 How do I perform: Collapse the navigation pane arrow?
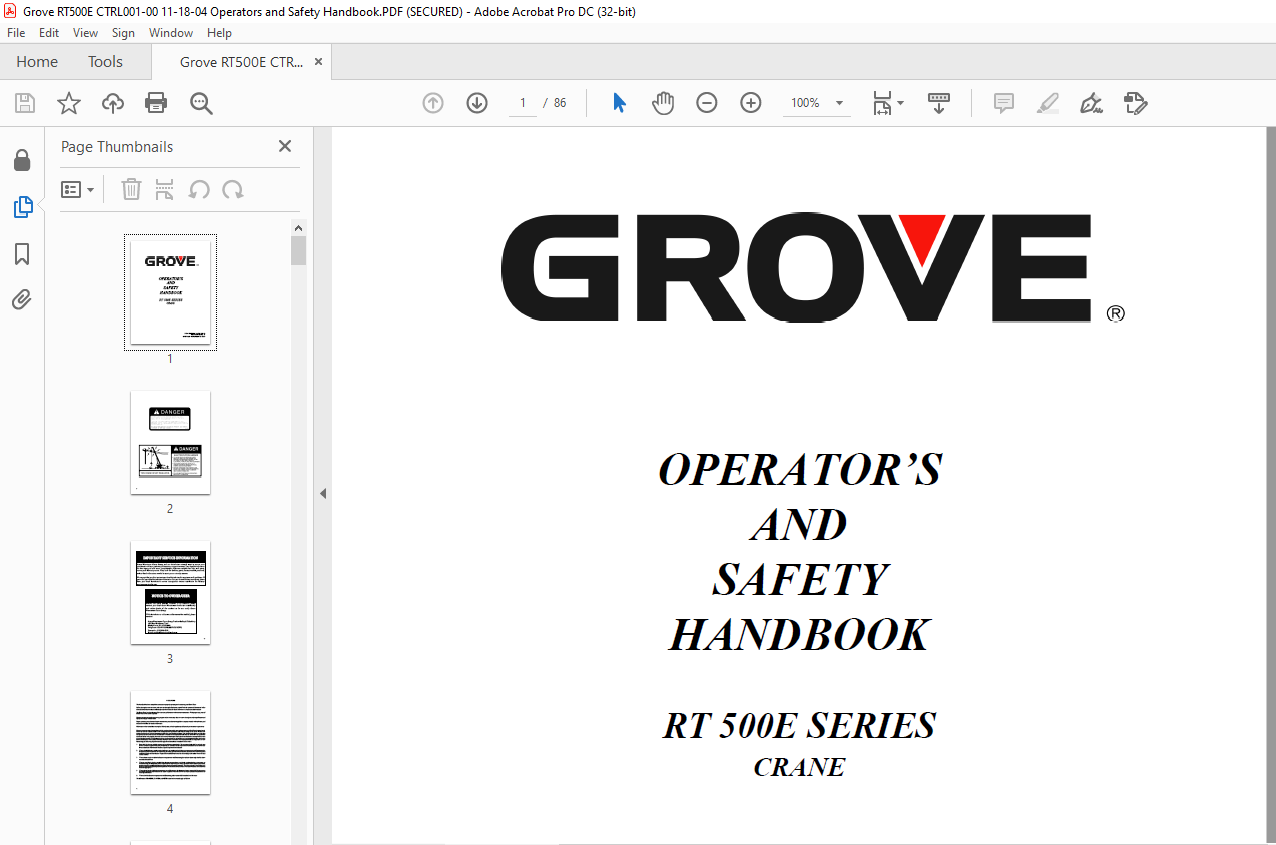point(323,493)
